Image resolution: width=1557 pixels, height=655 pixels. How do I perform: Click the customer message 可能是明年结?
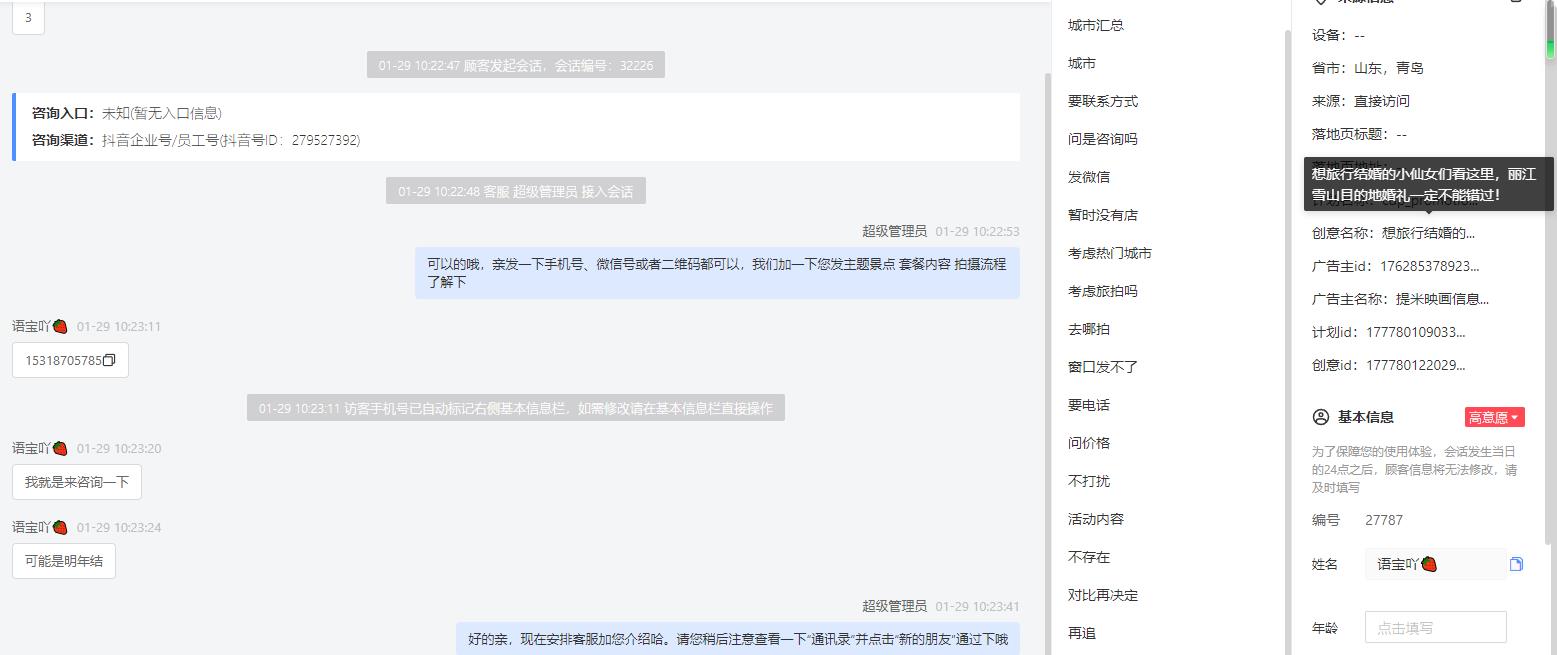pyautogui.click(x=64, y=561)
